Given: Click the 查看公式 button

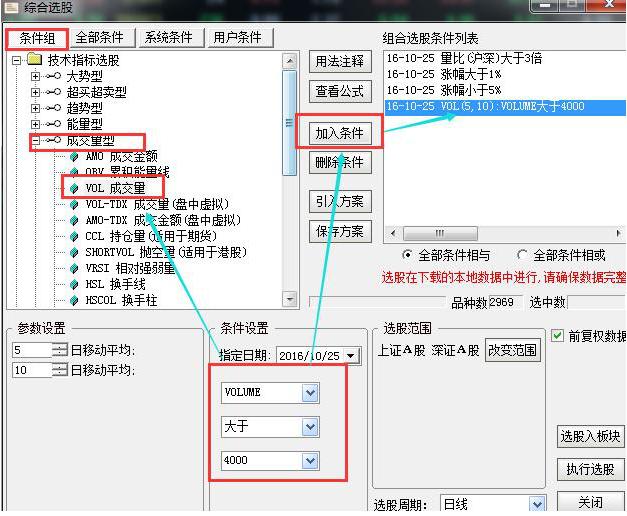Looking at the screenshot, I should coord(340,92).
